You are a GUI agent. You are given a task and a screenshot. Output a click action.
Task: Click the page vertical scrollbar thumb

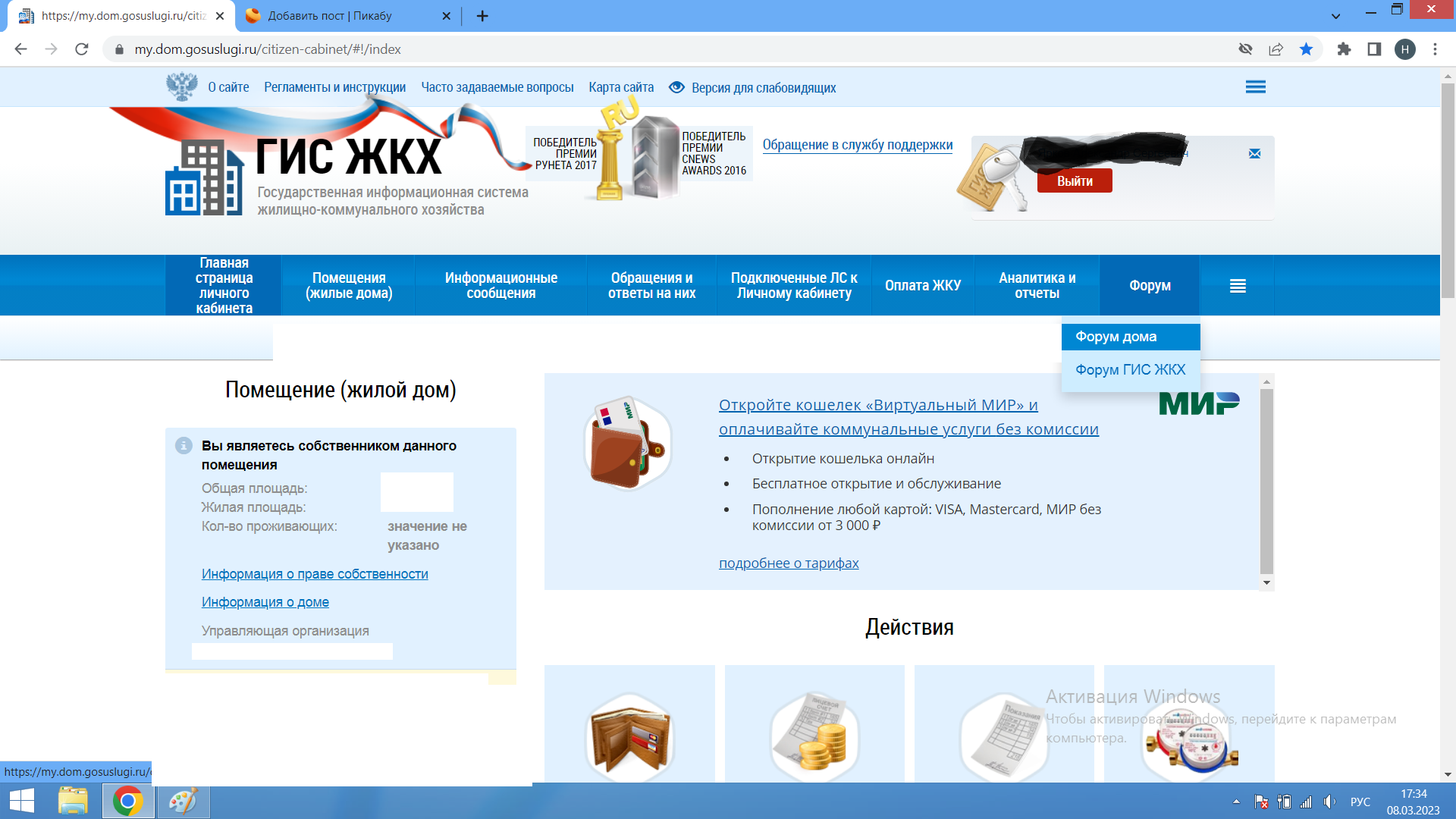pyautogui.click(x=1448, y=190)
